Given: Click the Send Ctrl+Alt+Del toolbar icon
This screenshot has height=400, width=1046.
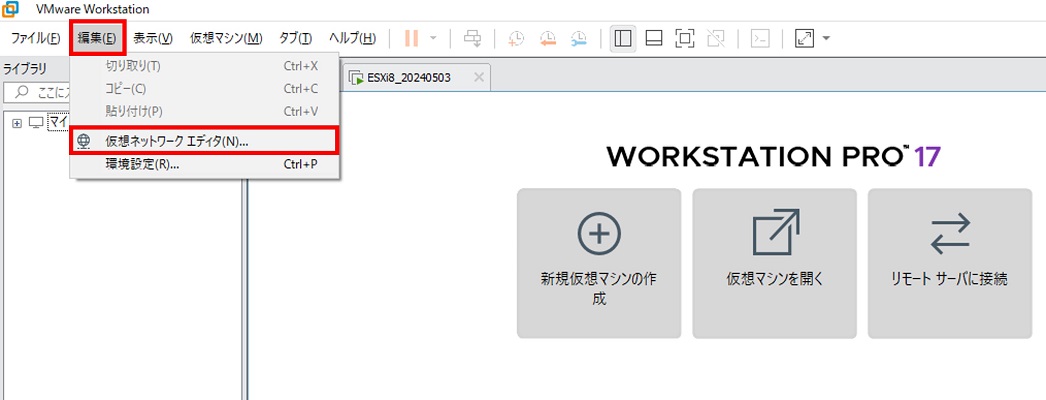Looking at the screenshot, I should [473, 39].
